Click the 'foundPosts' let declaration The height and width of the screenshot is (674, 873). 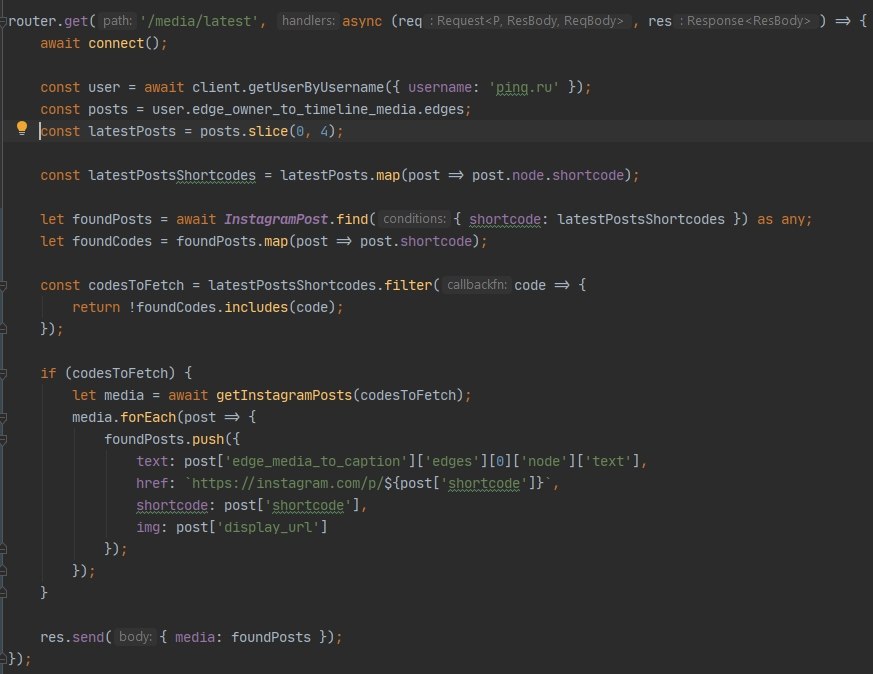pos(112,219)
